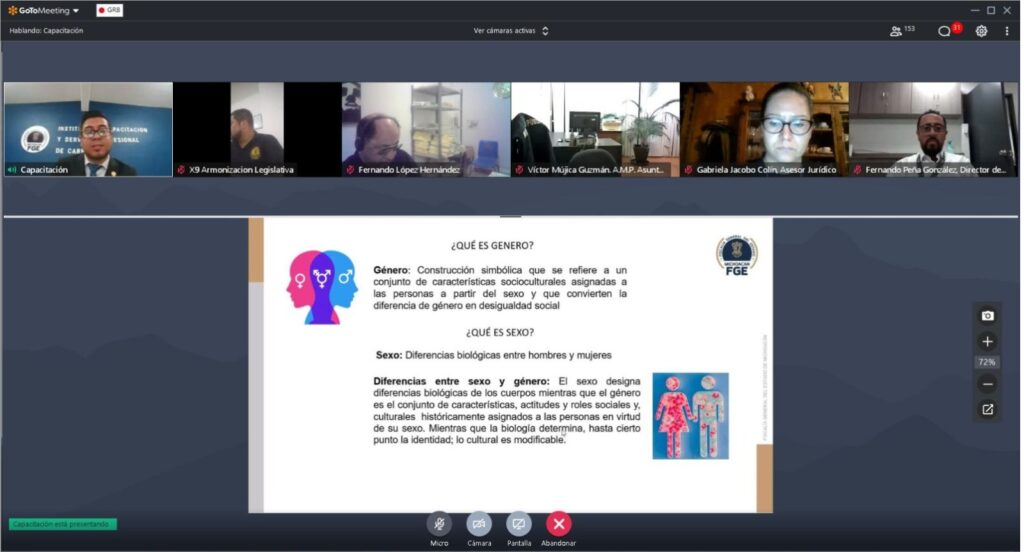Viewport: 1024px width, 552px height.
Task: Toggle the Pantalla screen share button
Action: [x=518, y=523]
